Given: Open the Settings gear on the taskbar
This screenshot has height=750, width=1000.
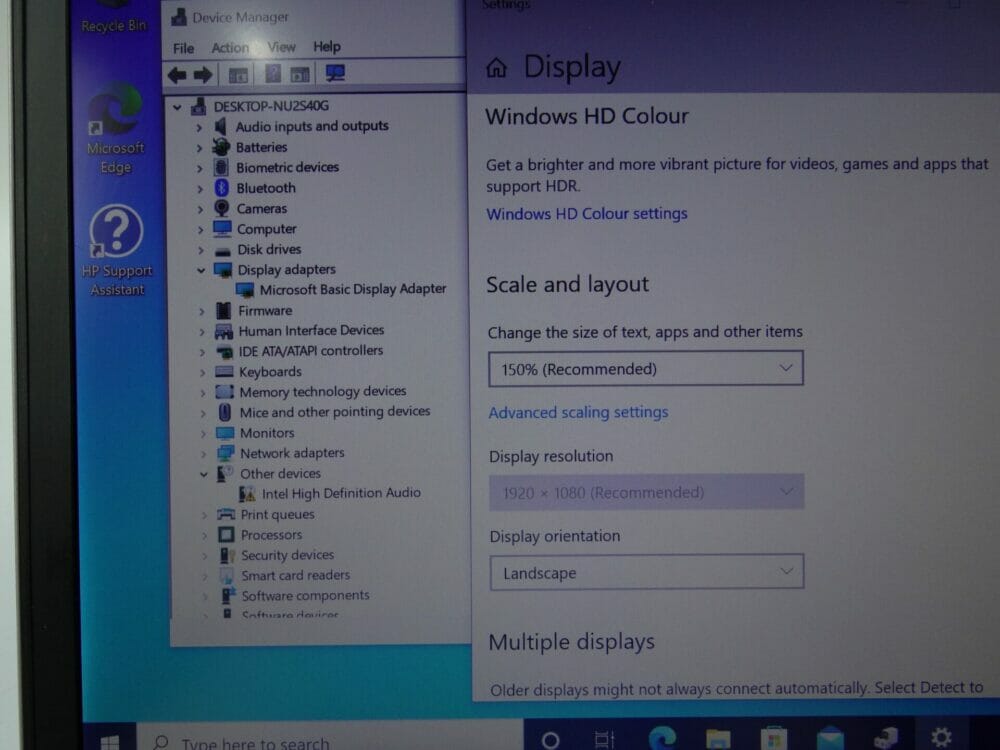Looking at the screenshot, I should (941, 737).
